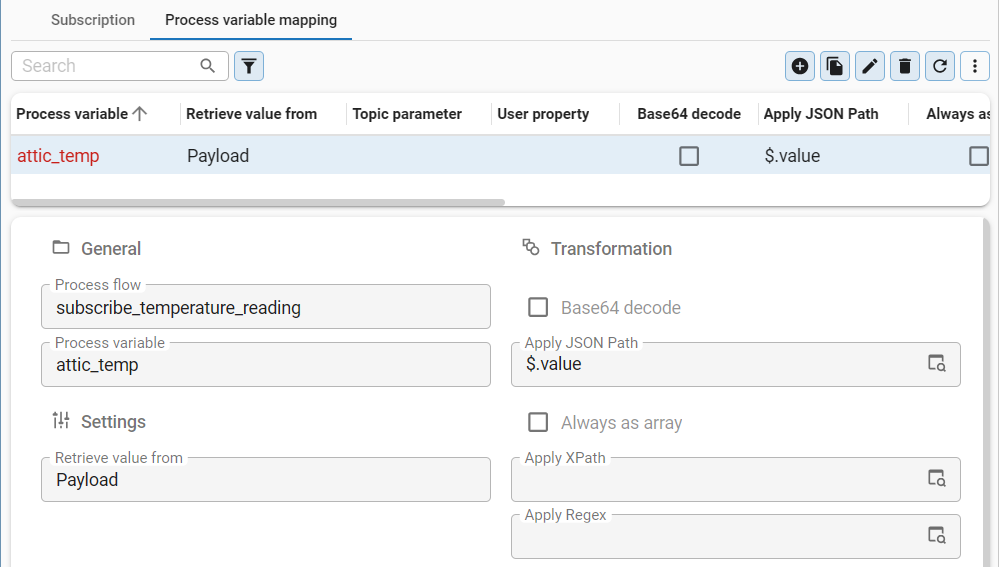Select the Process variable mapping tab

[251, 20]
